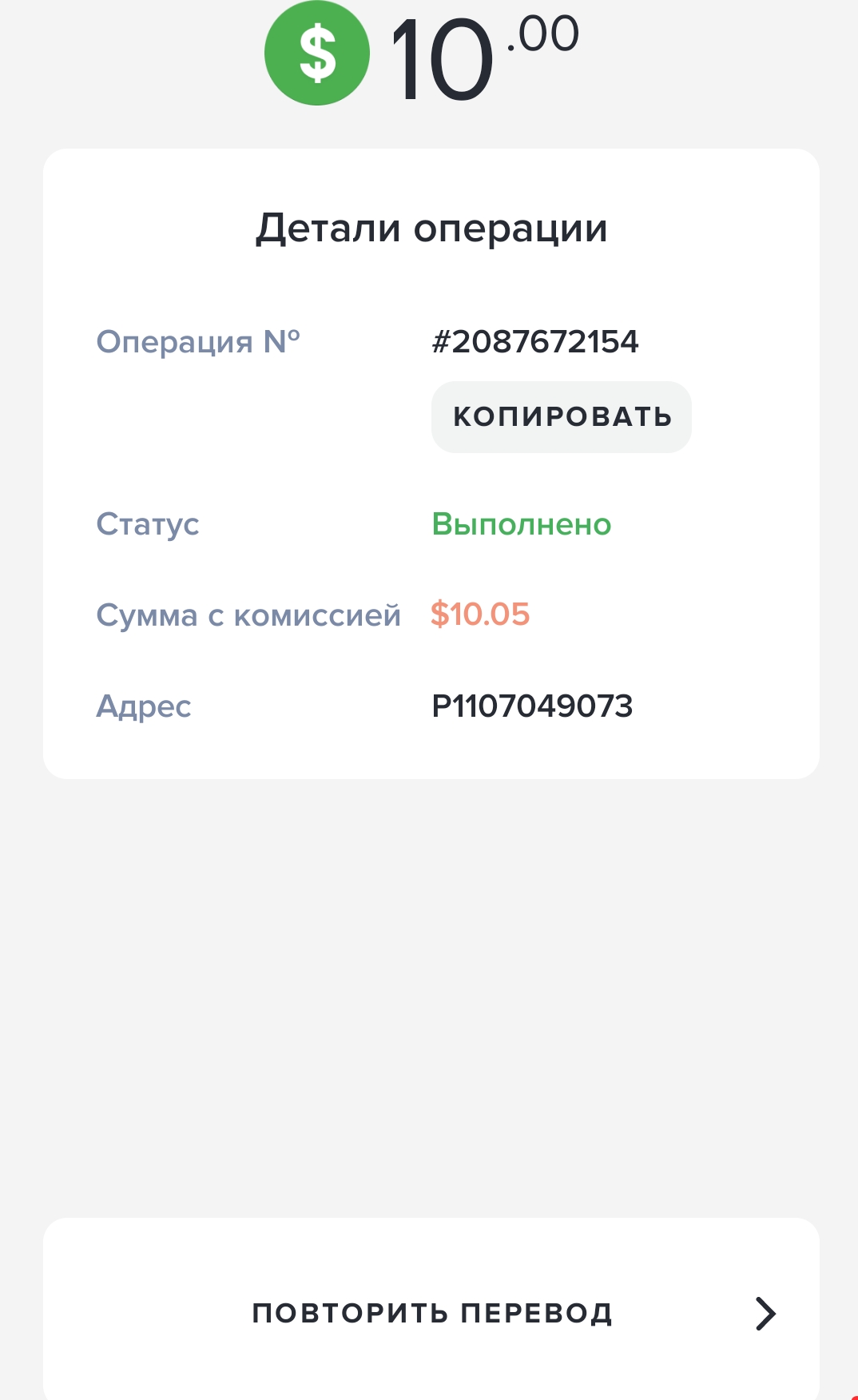Tap the small .00 decimal part
Viewport: 858px width, 1400px height.
pyautogui.click(x=543, y=34)
